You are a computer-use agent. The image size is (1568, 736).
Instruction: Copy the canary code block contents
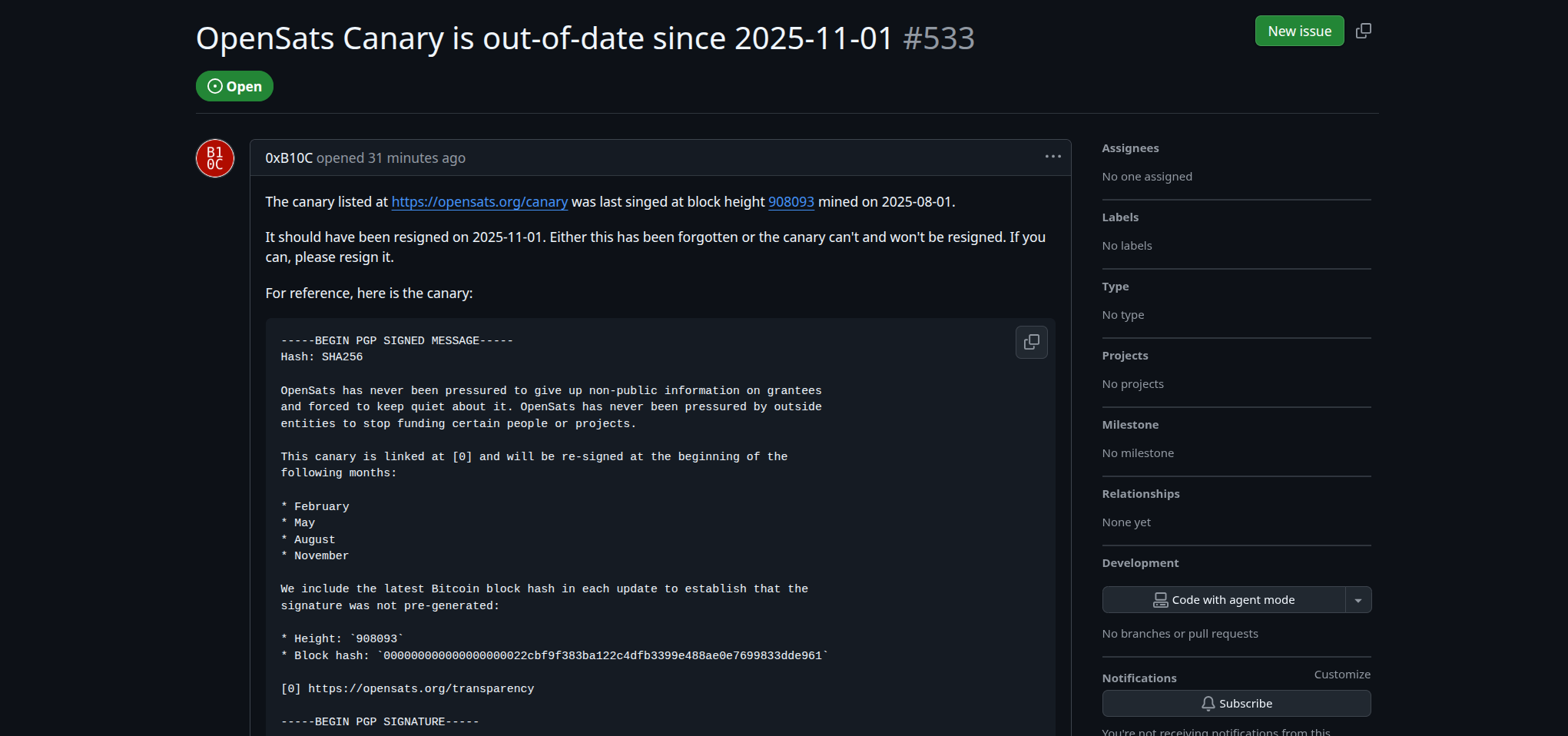[1031, 342]
